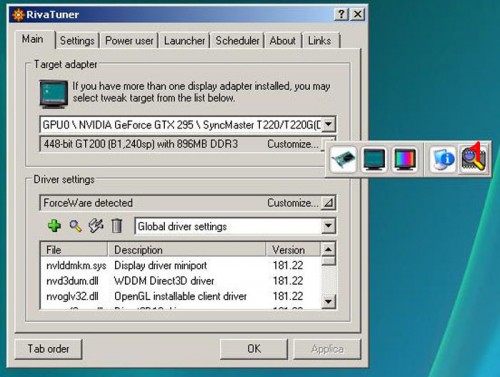Click version 181.22 in nvoglv32.dll row
Viewport: 500px width, 377px height.
click(288, 296)
